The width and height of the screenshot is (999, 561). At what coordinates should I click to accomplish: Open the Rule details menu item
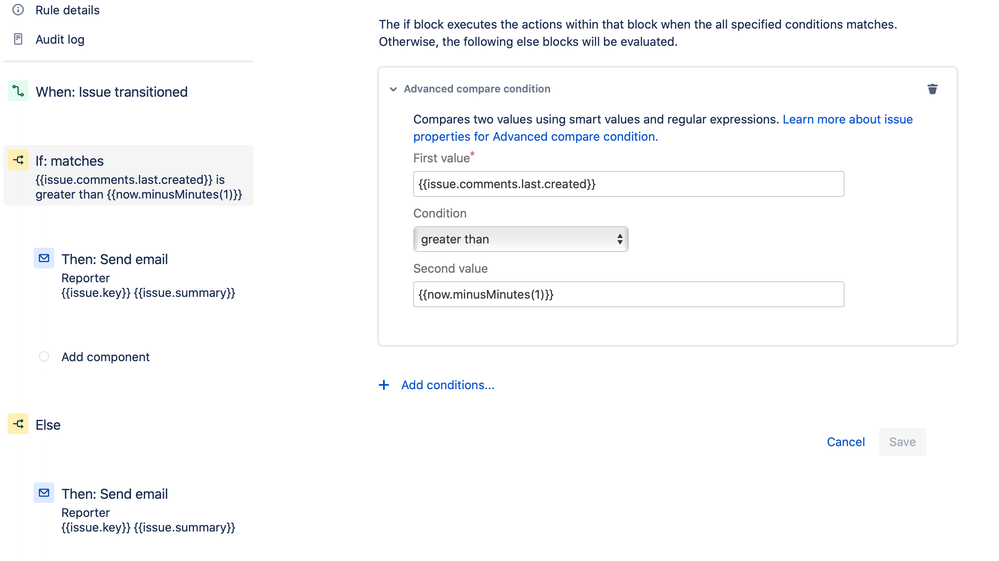(67, 10)
